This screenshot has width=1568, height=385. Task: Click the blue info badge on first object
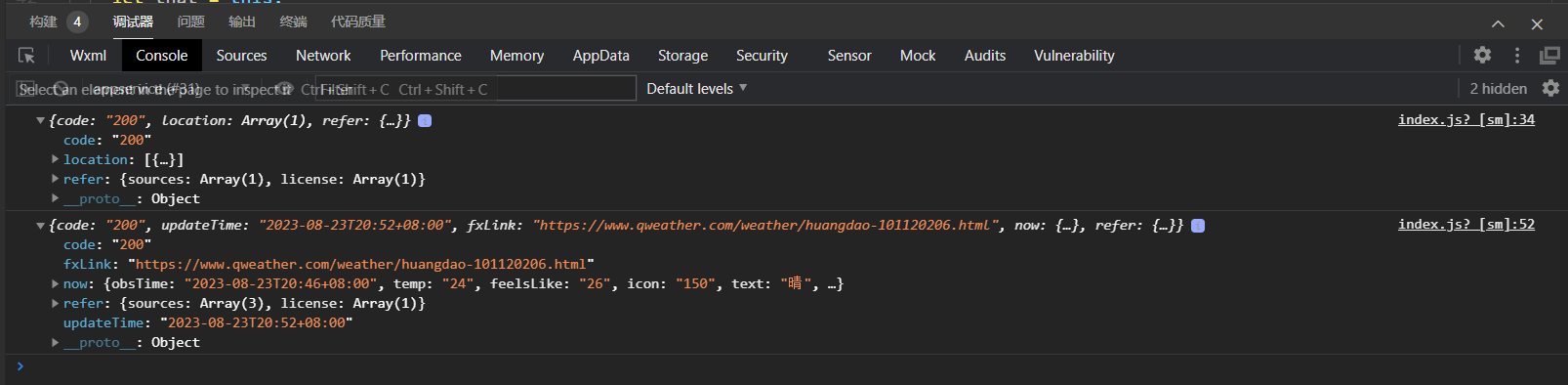(425, 120)
